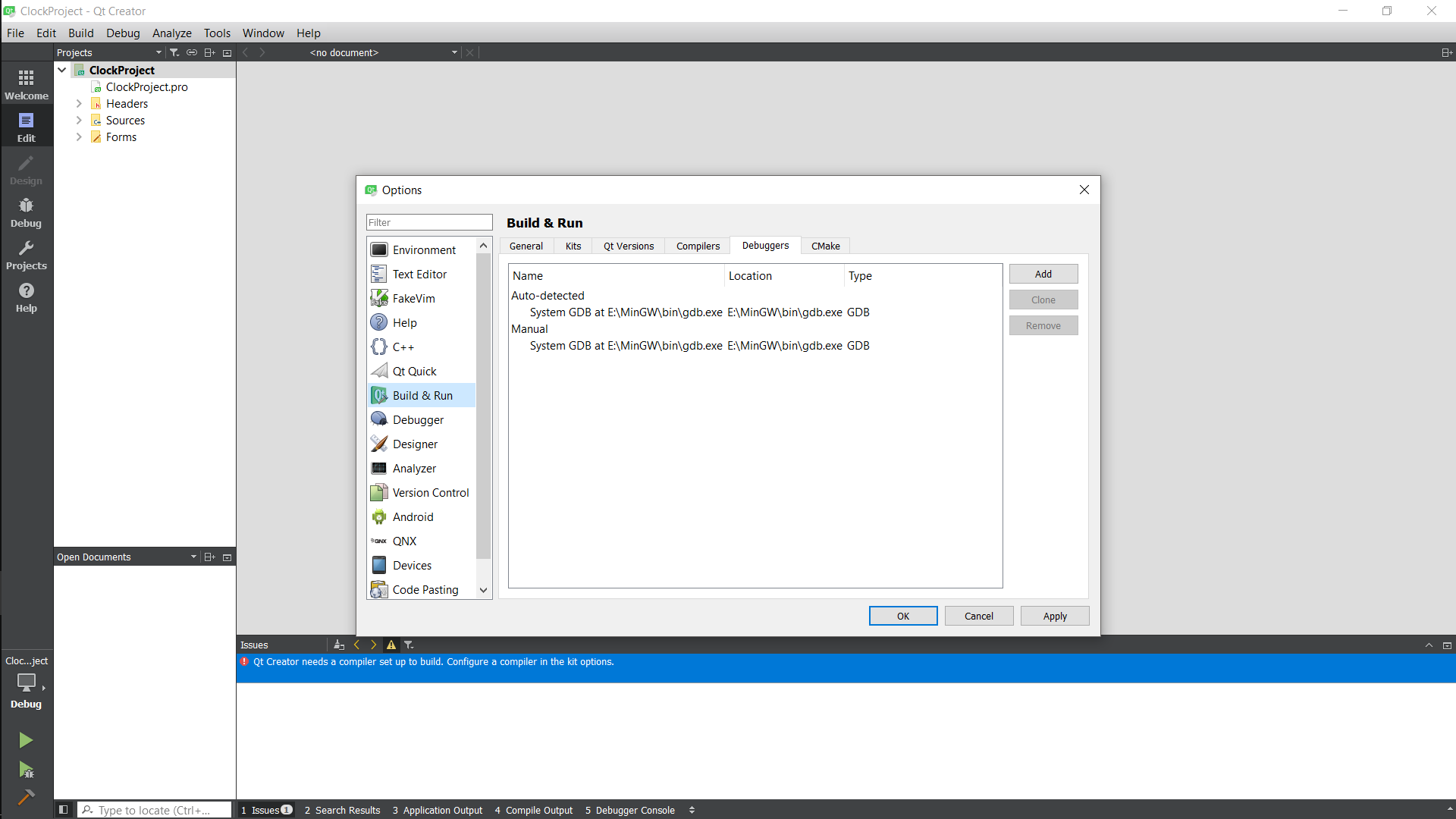Screen dimensions: 1456x819
Task: Click the options Filter field
Action: 429,222
